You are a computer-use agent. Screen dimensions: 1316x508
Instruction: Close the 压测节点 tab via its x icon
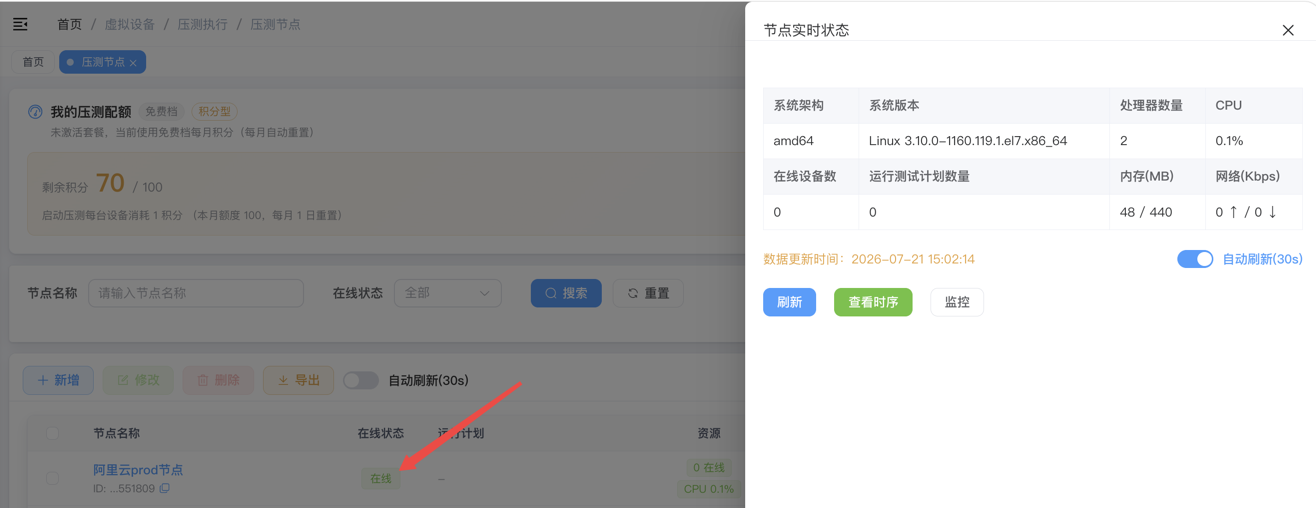[x=133, y=63]
